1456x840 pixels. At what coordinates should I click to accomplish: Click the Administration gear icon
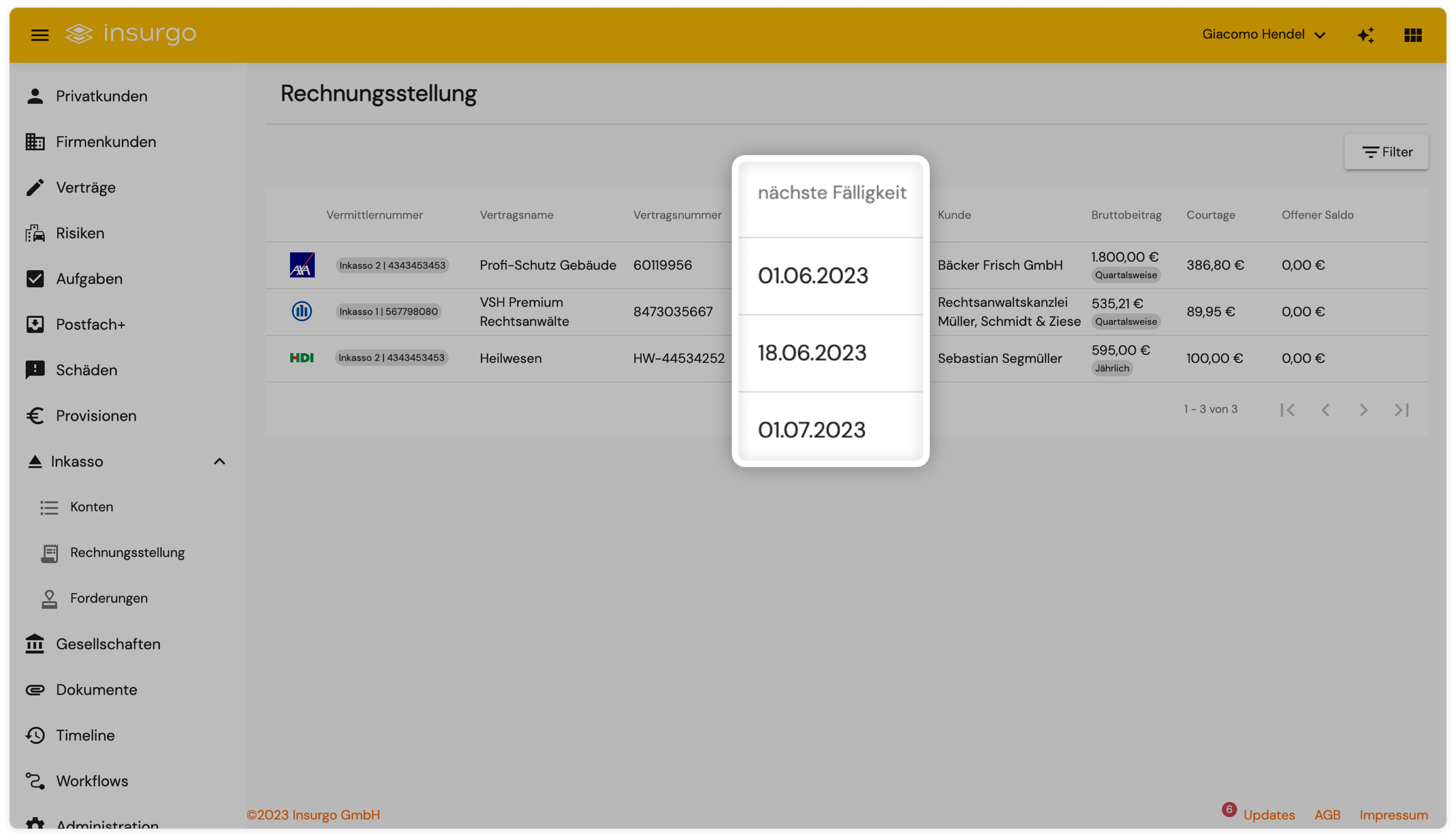click(35, 822)
